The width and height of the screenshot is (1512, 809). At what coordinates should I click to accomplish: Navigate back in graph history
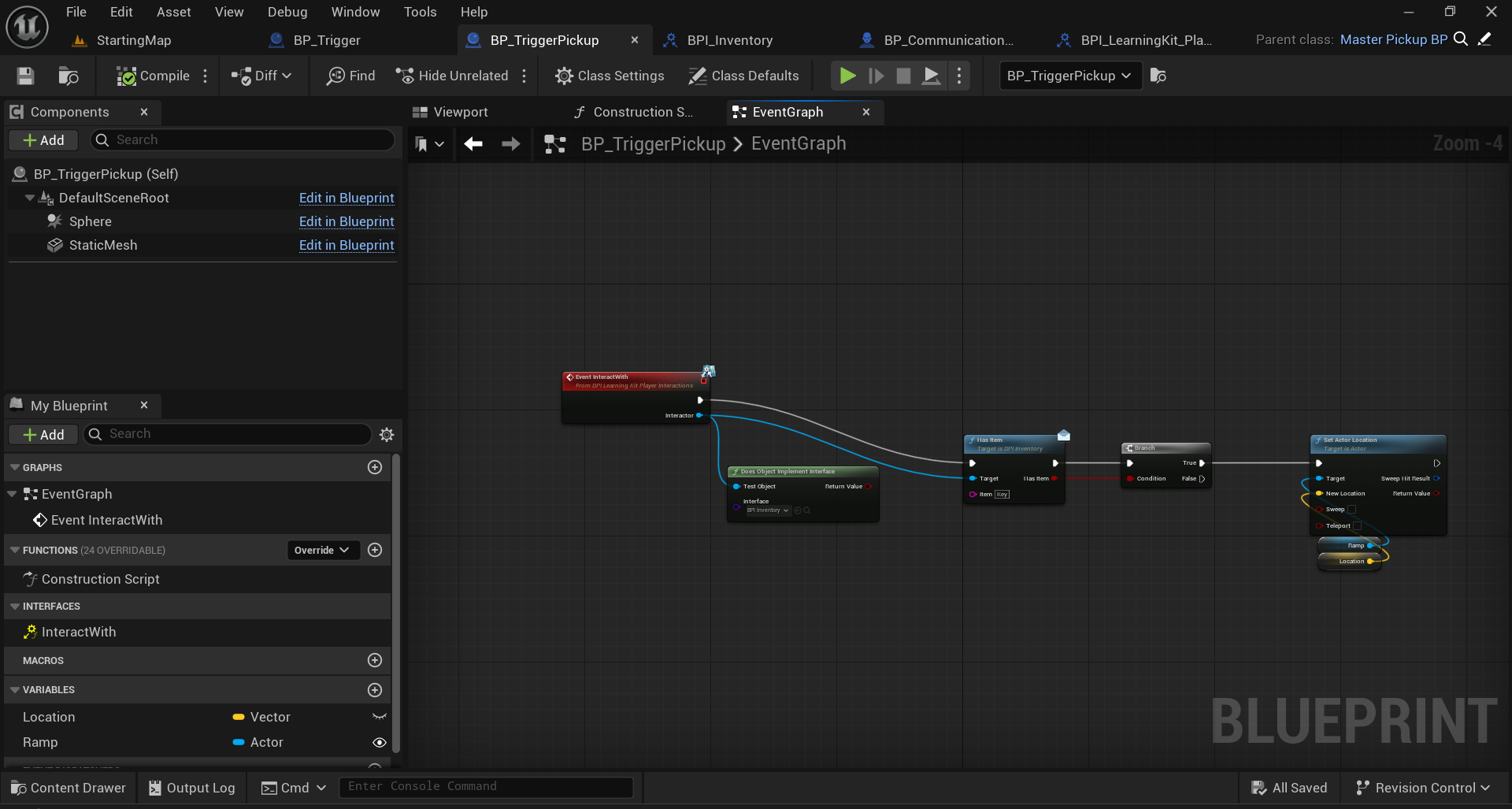coord(473,143)
